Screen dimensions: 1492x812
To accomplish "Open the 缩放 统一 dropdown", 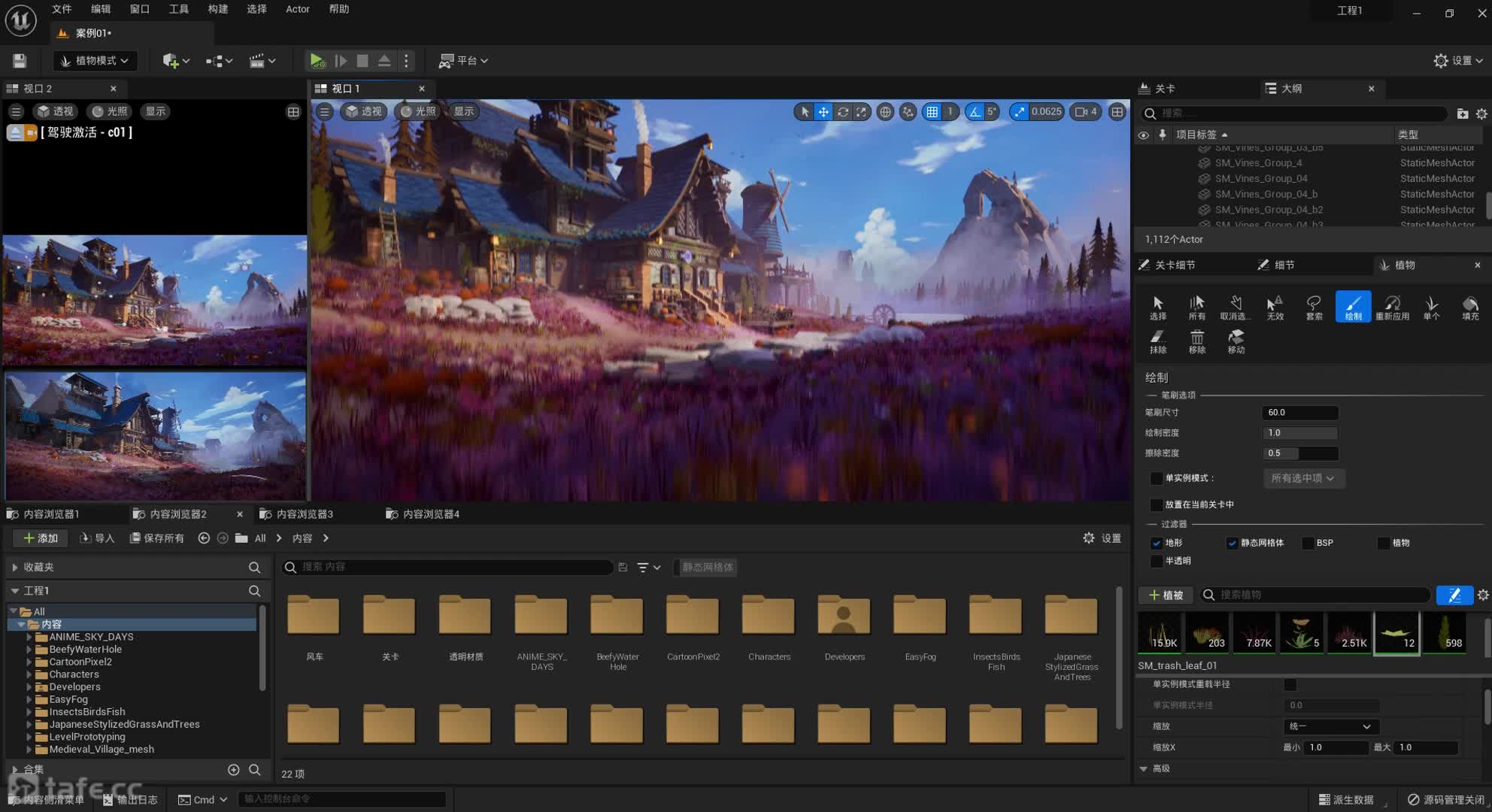I will [x=1330, y=726].
